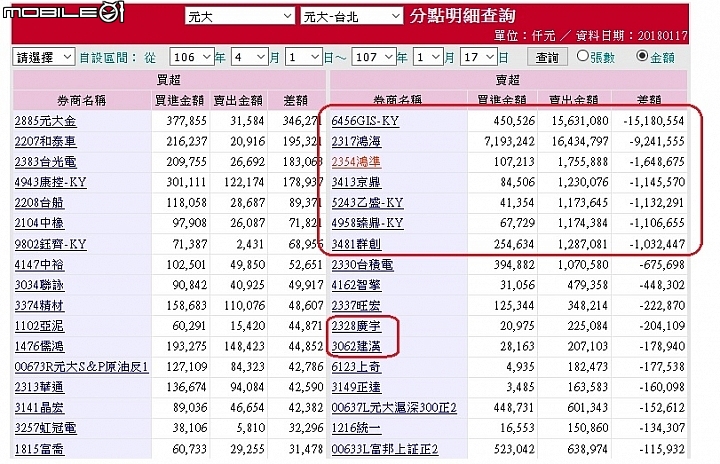Open the 4958臻鼎-KY stock link
This screenshot has height=464, width=720.
pyautogui.click(x=368, y=223)
